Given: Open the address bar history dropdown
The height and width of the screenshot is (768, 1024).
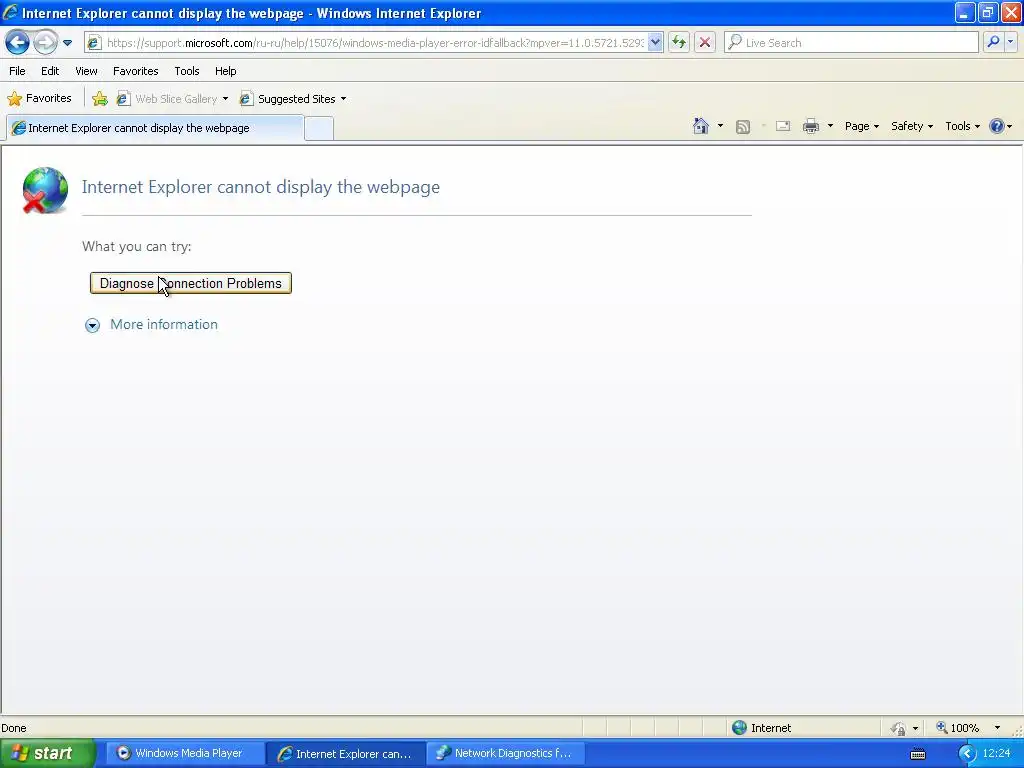Looking at the screenshot, I should point(655,43).
